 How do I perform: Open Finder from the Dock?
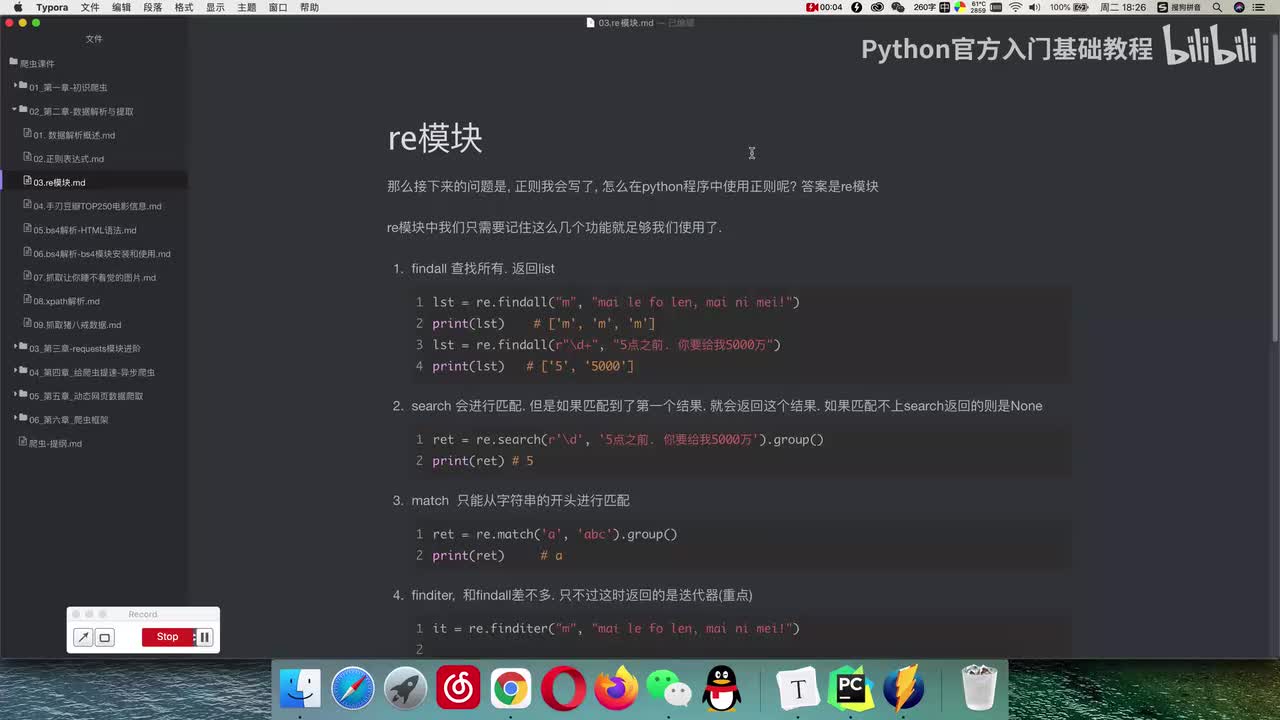click(300, 689)
